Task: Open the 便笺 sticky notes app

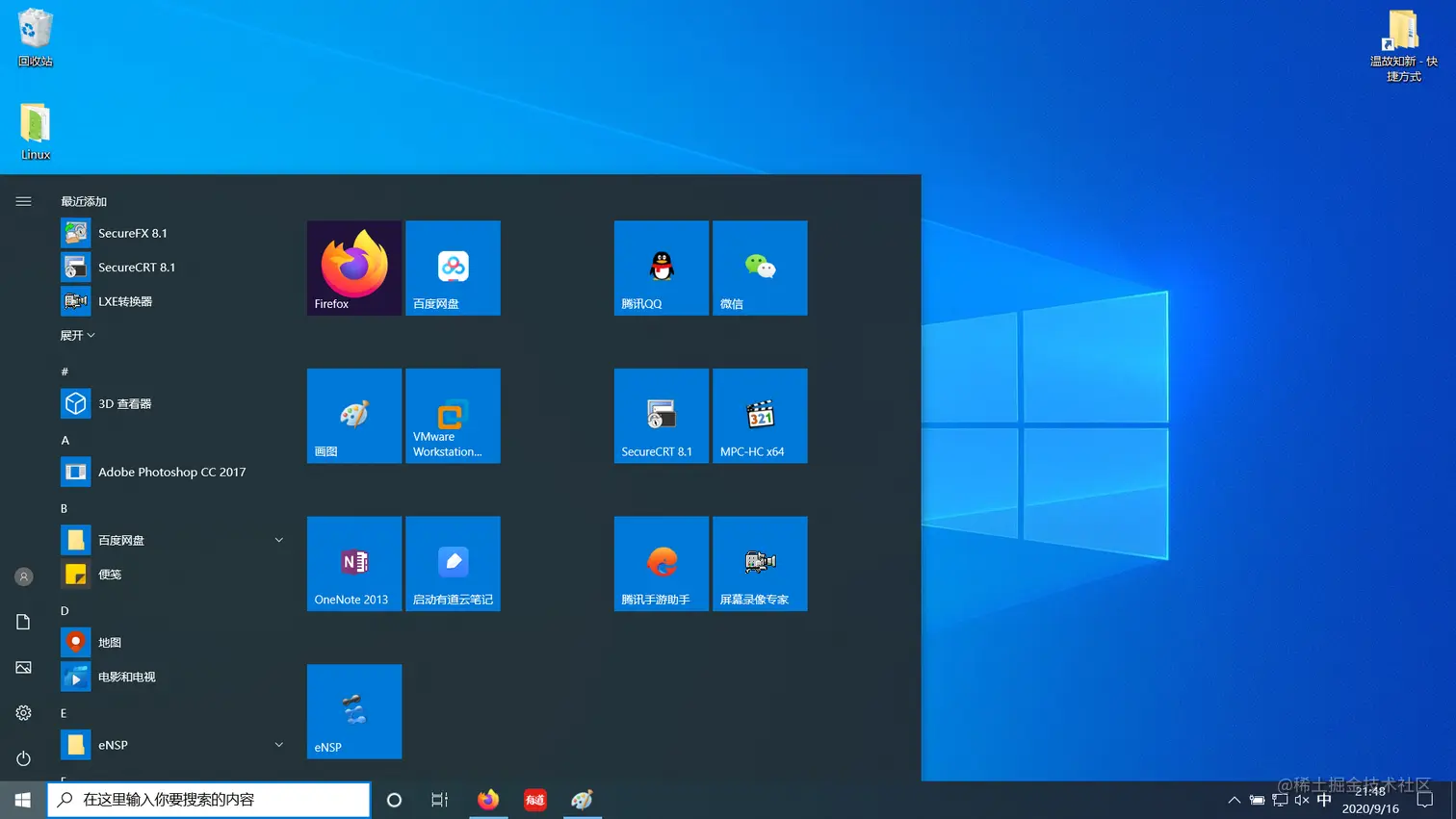Action: (173, 575)
